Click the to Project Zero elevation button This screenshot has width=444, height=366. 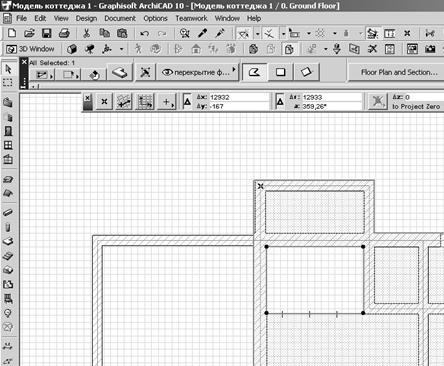pyautogui.click(x=416, y=107)
